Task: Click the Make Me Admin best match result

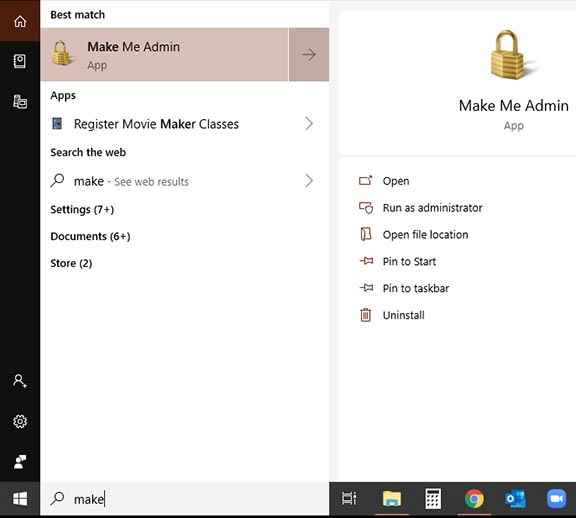Action: point(165,54)
